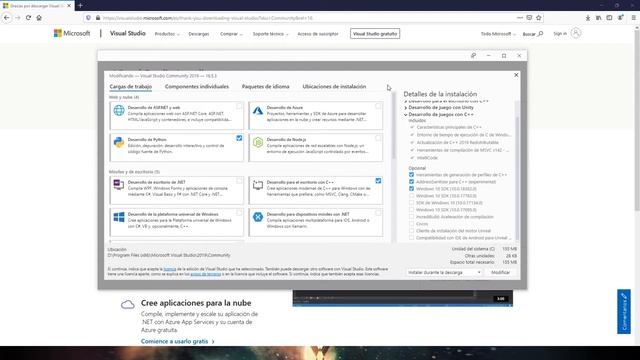The image size is (640, 360).
Task: Check the Cocos optional component
Action: click(x=411, y=224)
